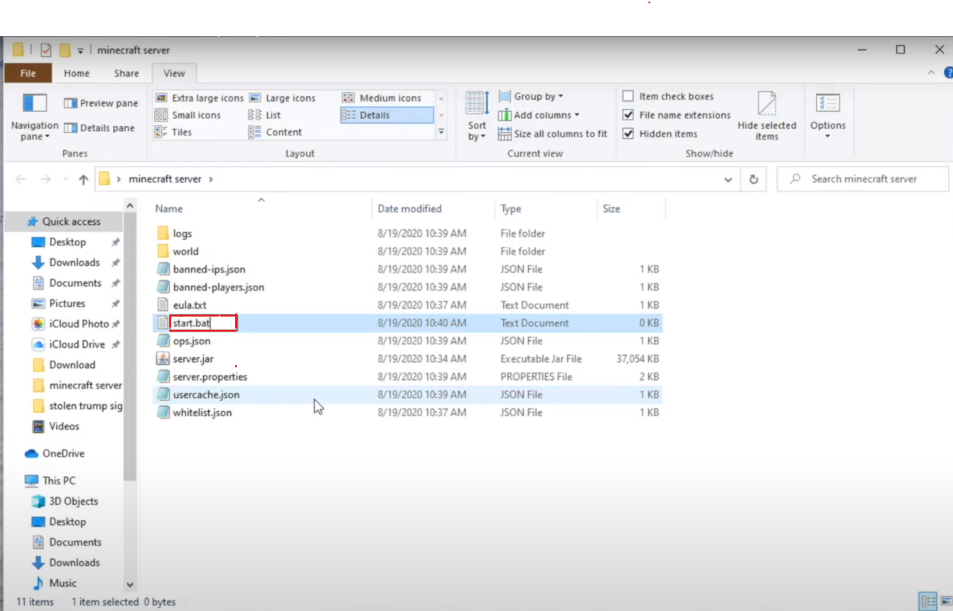Choose Small icons layout
This screenshot has width=953, height=611.
pyautogui.click(x=188, y=115)
